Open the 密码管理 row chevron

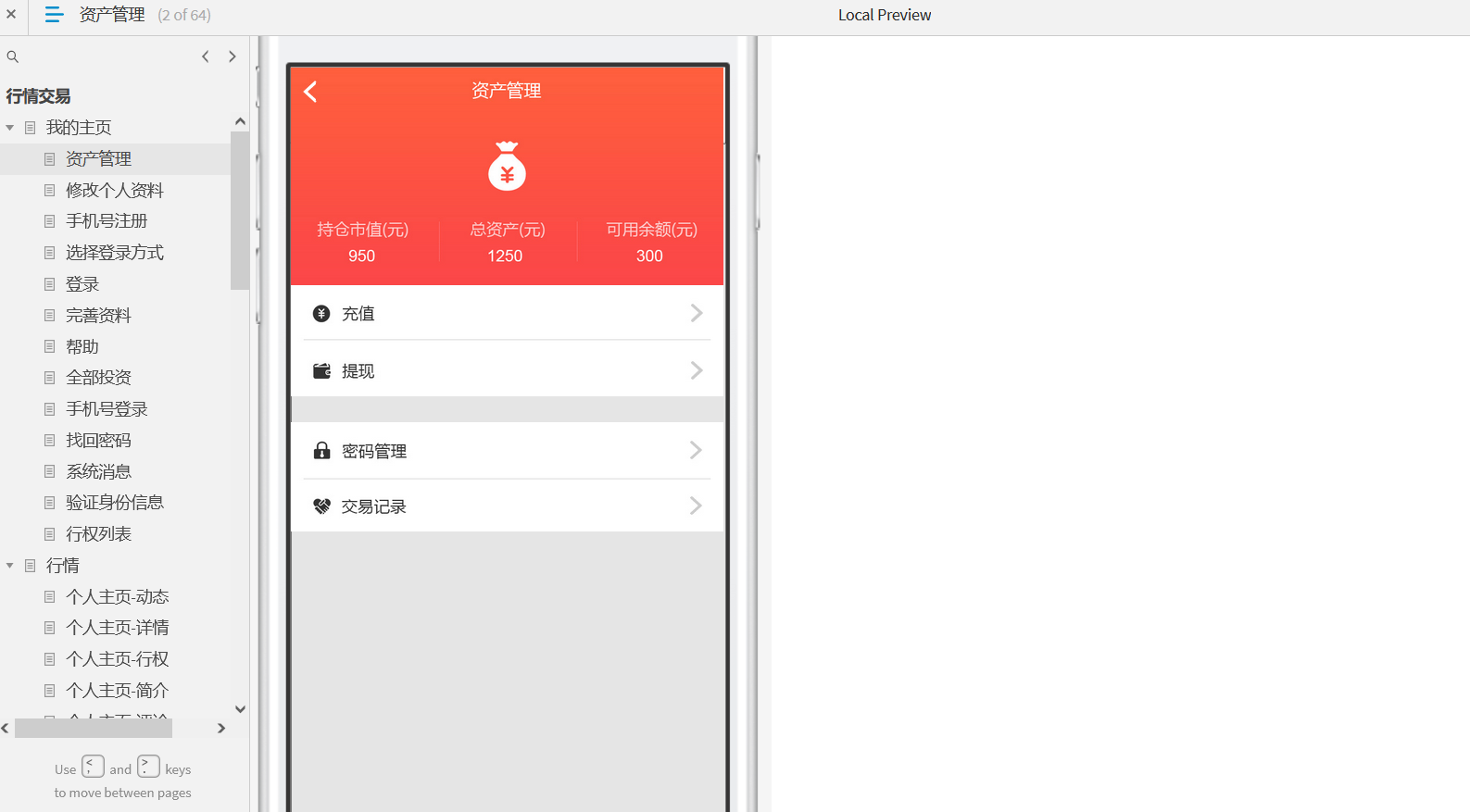coord(697,450)
